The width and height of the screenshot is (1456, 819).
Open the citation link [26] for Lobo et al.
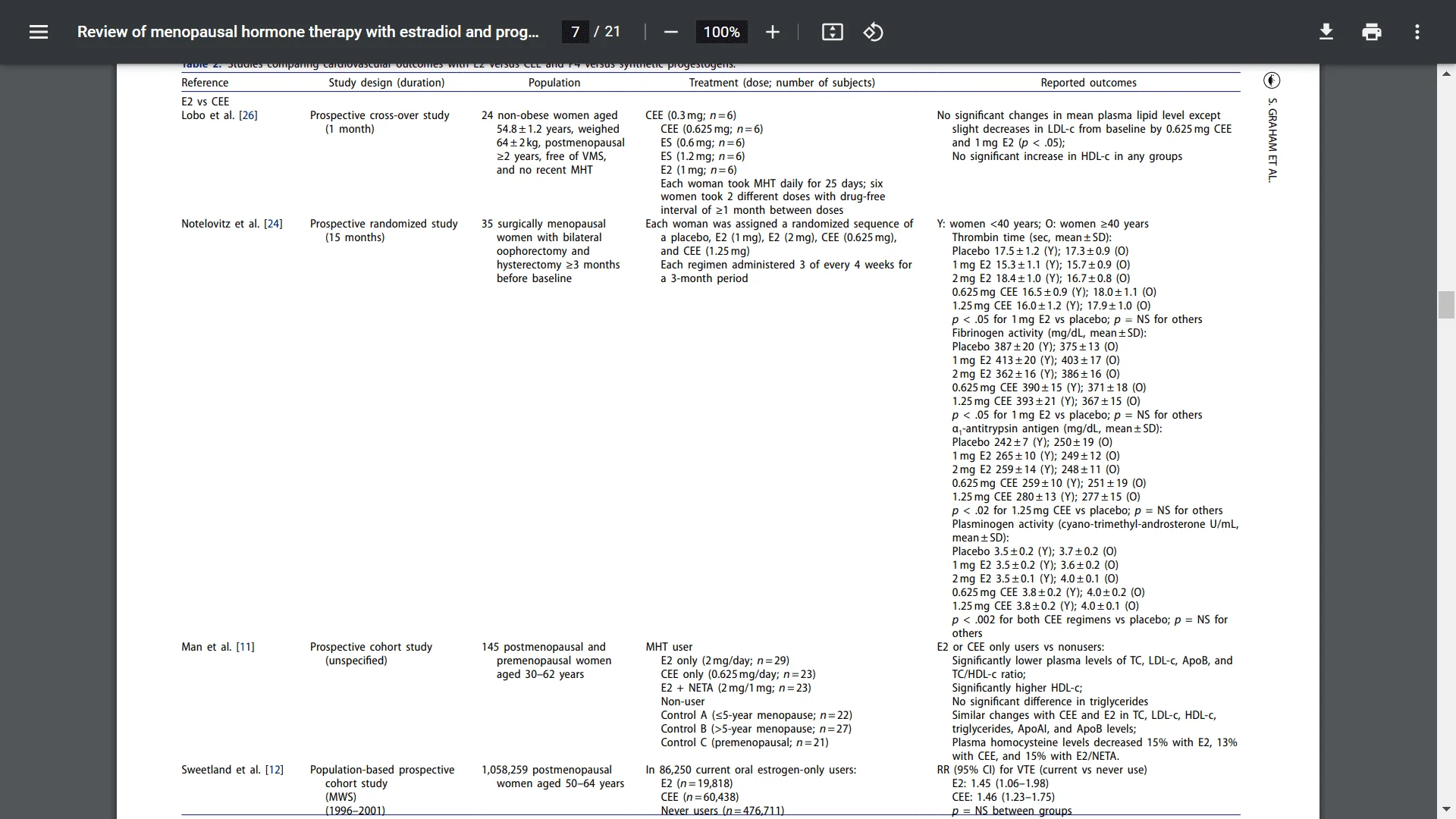pyautogui.click(x=248, y=115)
